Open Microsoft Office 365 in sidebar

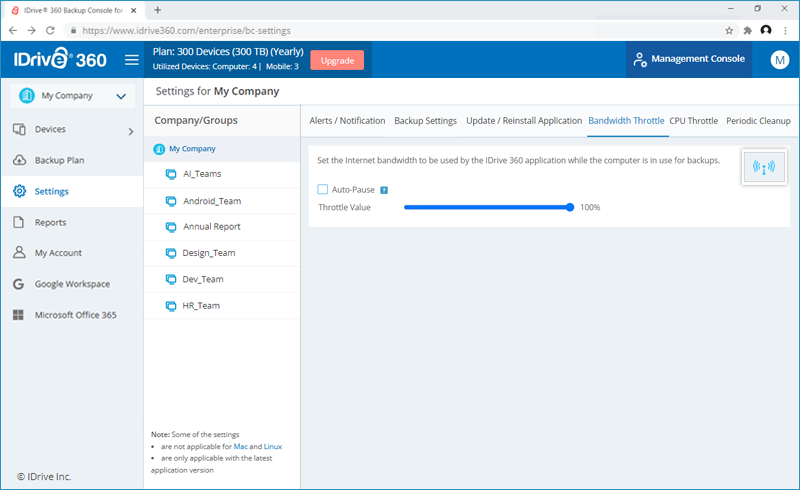72,315
